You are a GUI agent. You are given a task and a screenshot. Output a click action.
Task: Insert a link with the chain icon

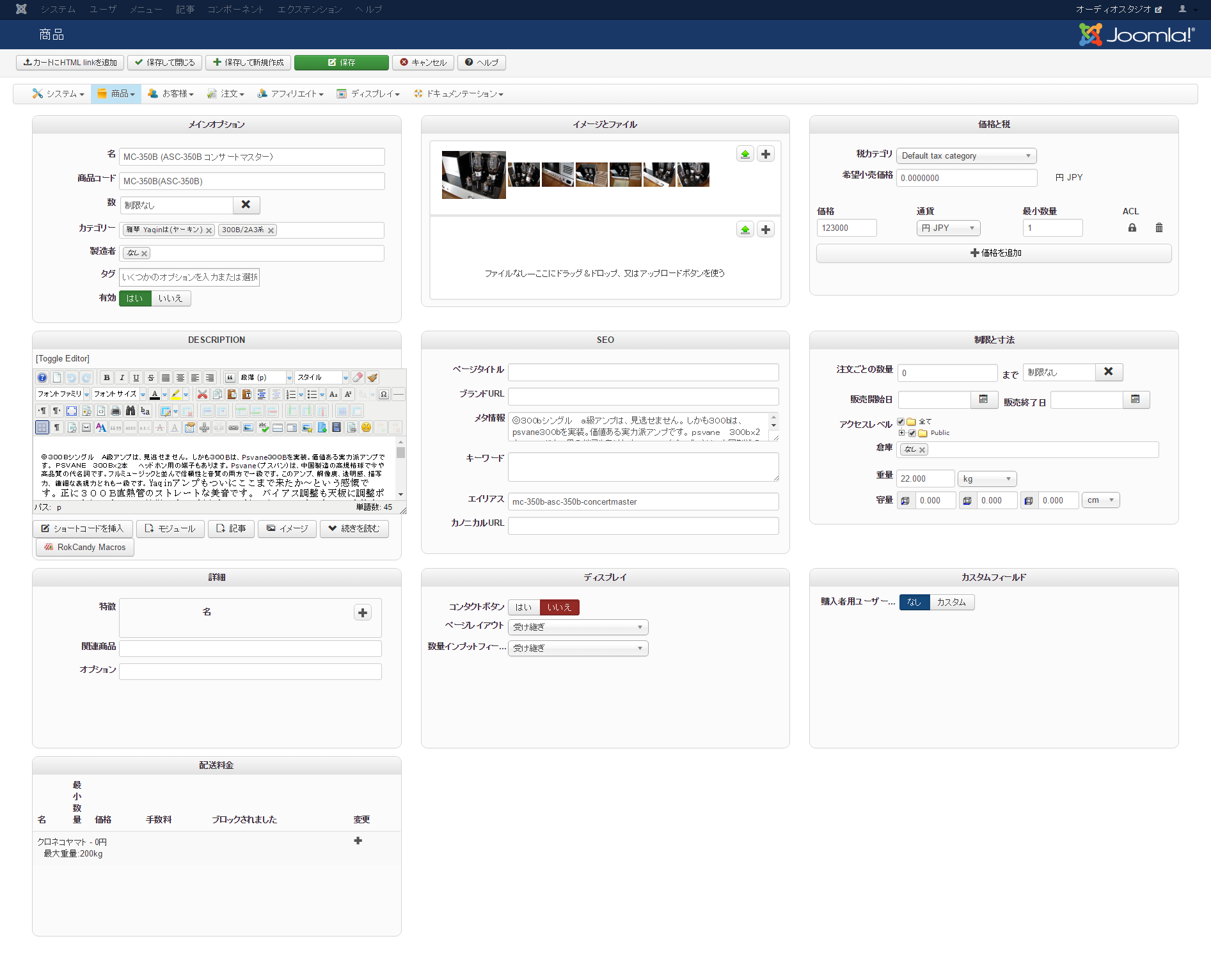(233, 427)
